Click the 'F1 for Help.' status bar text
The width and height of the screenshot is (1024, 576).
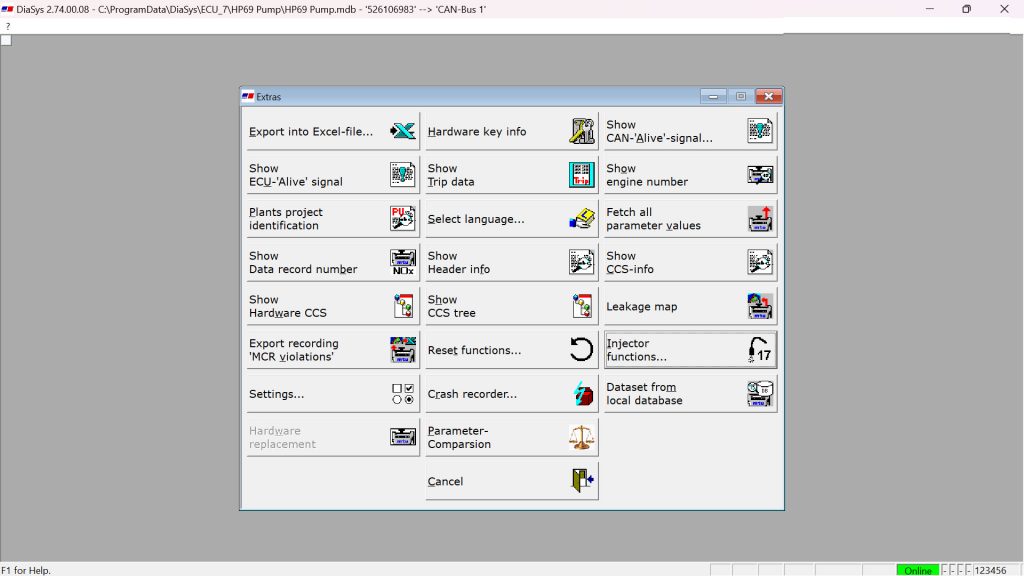tap(26, 570)
